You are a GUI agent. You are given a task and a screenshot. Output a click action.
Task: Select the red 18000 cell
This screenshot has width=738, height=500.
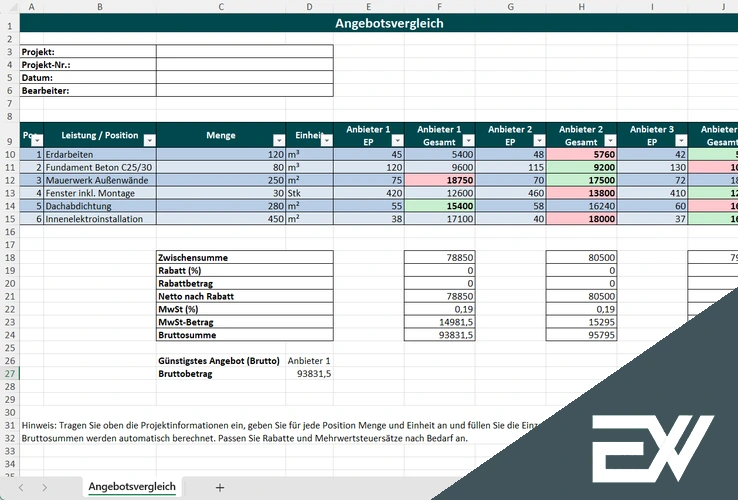[x=581, y=219]
